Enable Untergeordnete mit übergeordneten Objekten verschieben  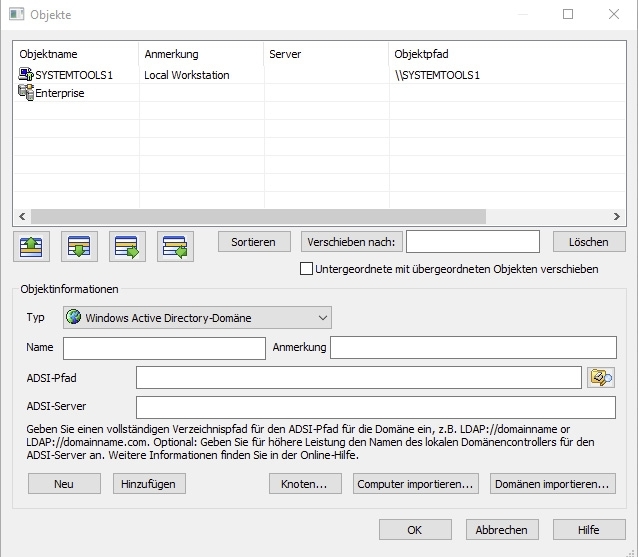pyautogui.click(x=306, y=269)
